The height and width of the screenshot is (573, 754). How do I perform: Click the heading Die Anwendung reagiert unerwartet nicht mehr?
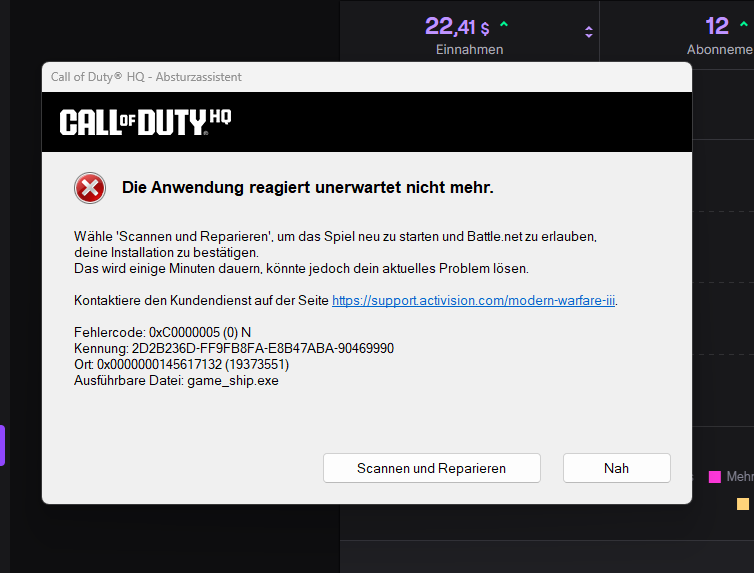tap(308, 187)
